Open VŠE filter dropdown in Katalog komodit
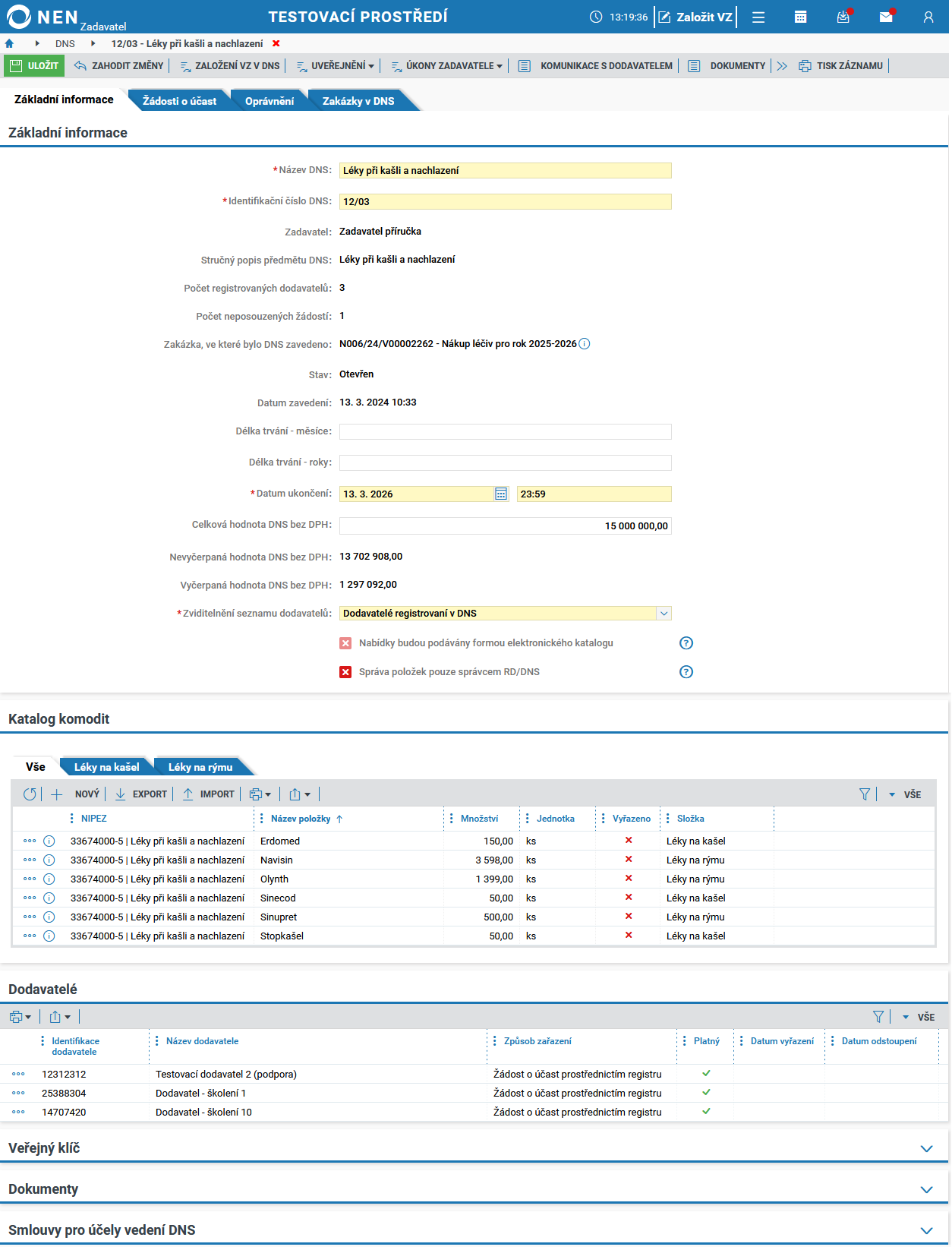This screenshot has height=1250, width=952. [x=905, y=794]
